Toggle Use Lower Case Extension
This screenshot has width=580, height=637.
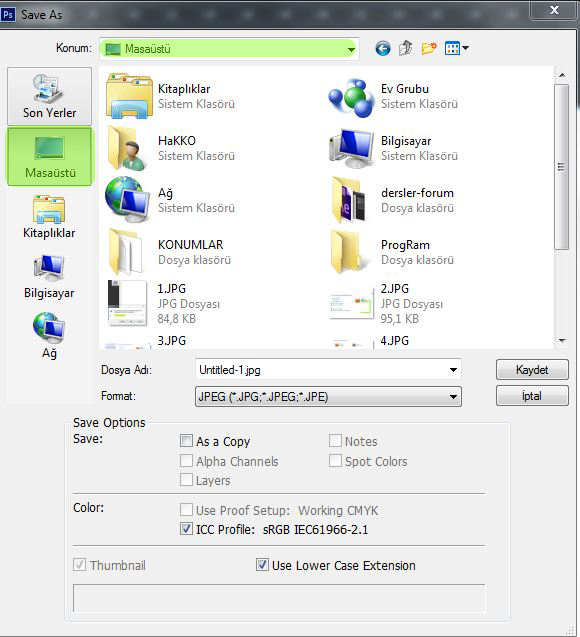[262, 564]
